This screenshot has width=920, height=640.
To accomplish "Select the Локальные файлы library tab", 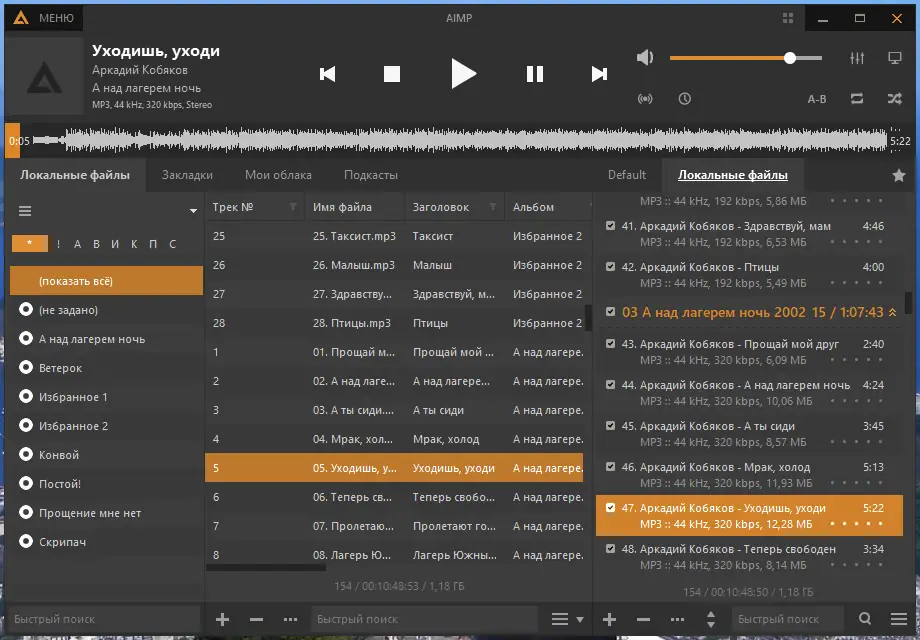I will click(x=75, y=175).
